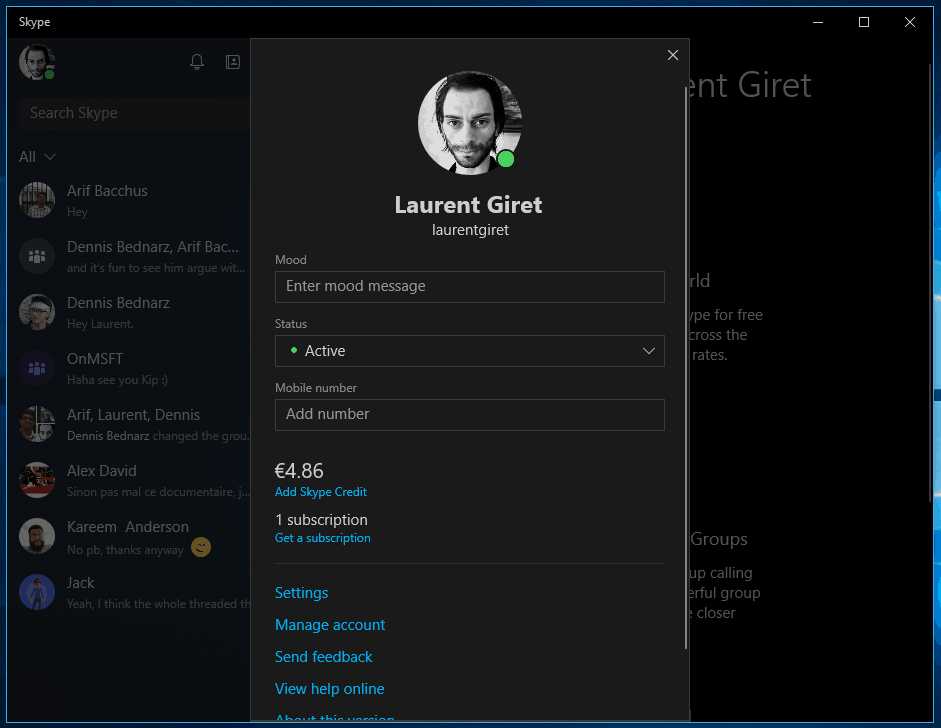Click Alex David's avatar

coord(37,480)
